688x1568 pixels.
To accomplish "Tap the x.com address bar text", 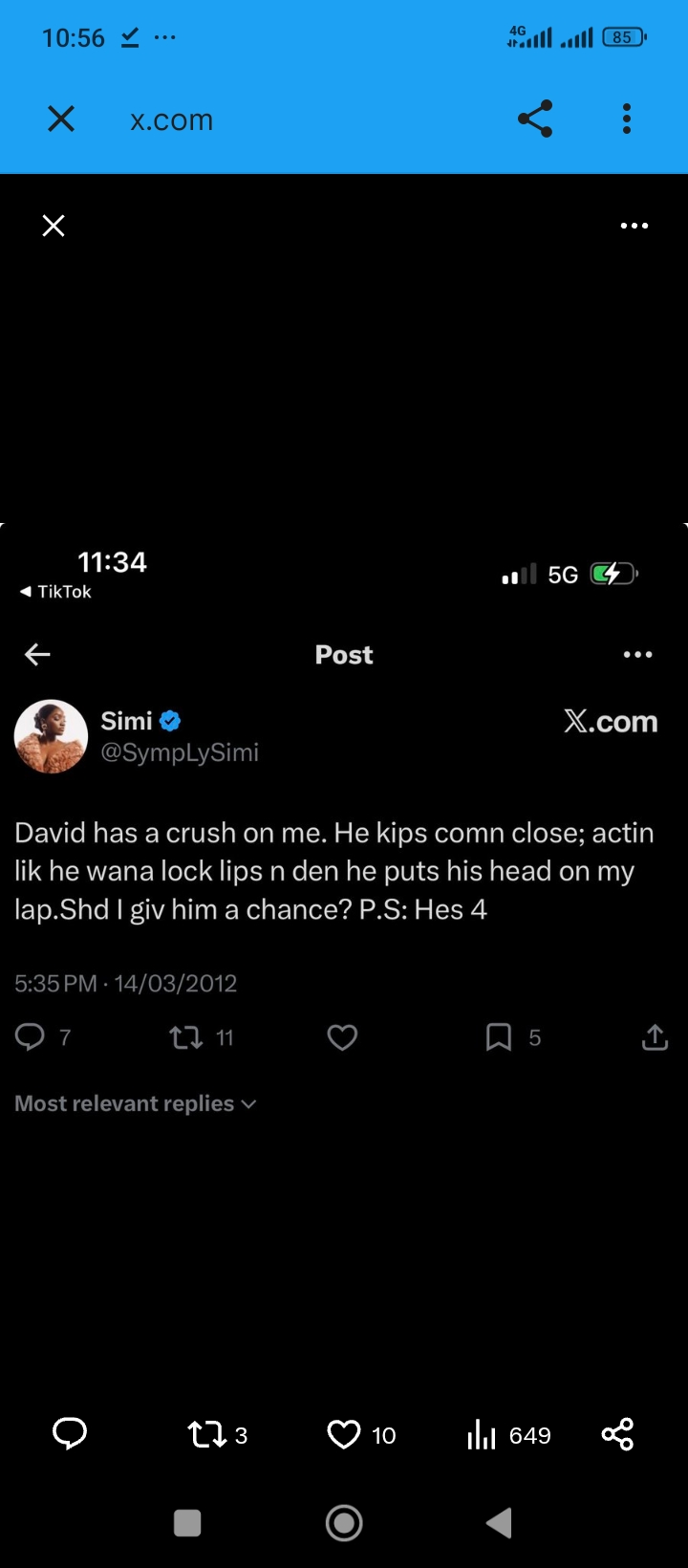I will (x=172, y=120).
